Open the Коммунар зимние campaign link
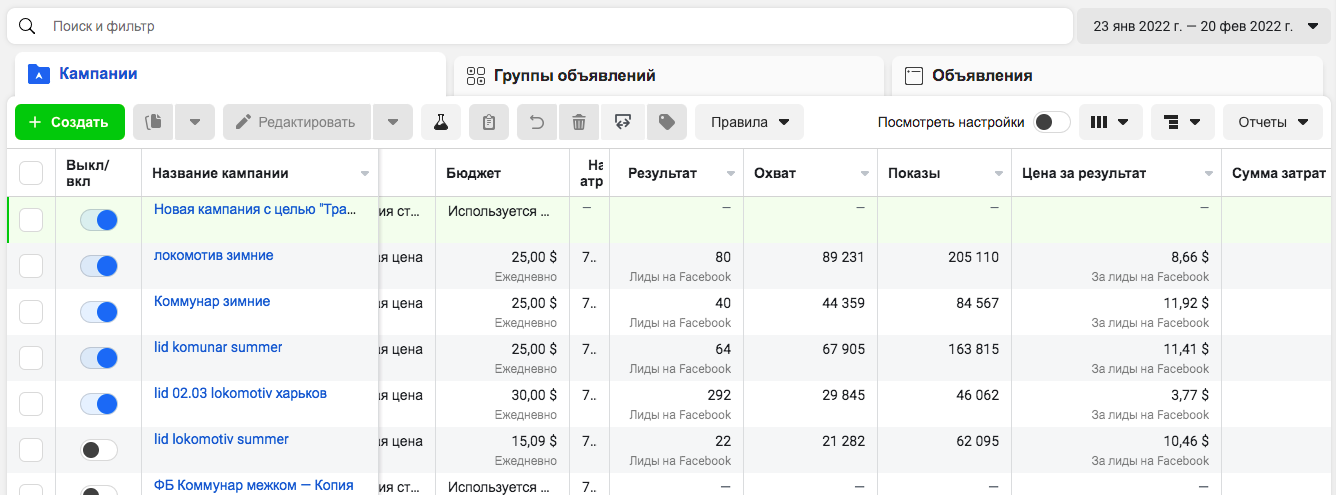Image resolution: width=1336 pixels, height=495 pixels. coord(212,302)
